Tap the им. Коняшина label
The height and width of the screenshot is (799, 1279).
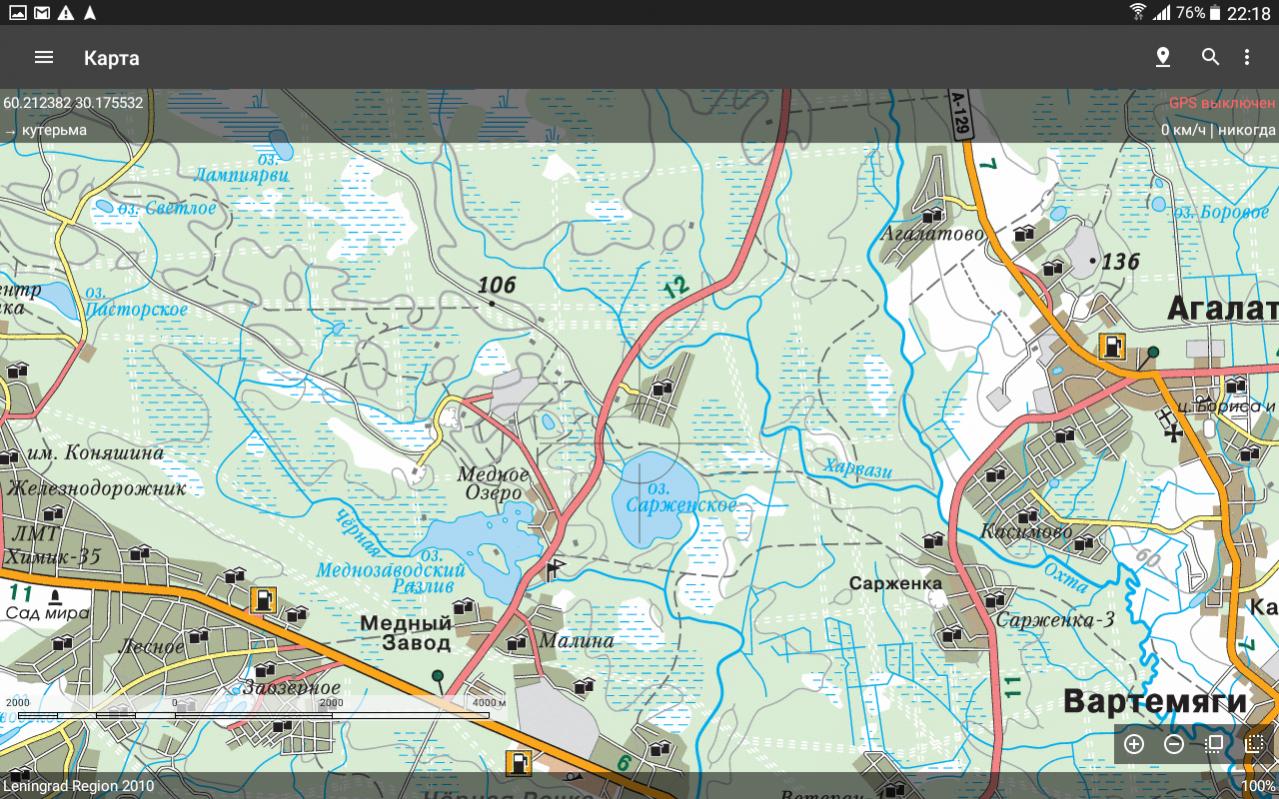click(x=96, y=452)
